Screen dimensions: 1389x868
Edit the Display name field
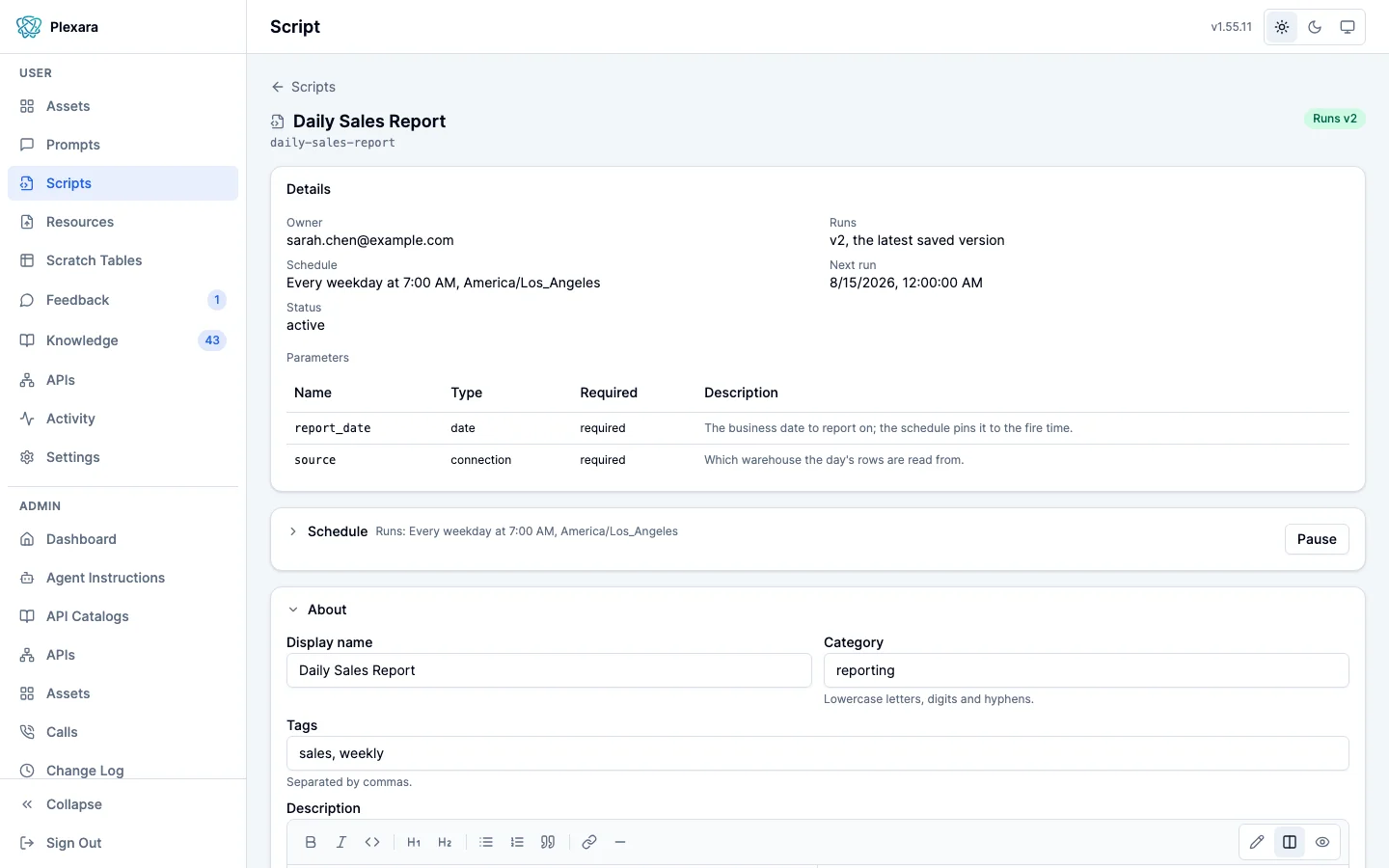[549, 670]
